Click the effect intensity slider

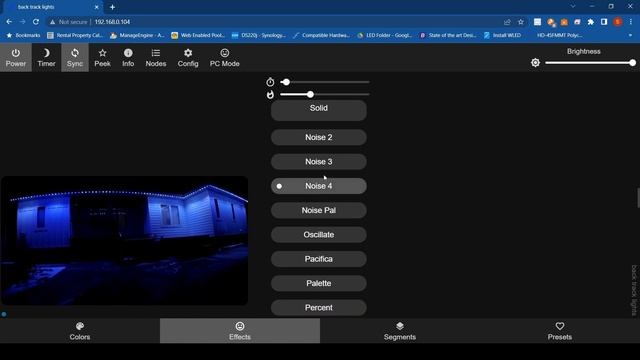(x=325, y=94)
